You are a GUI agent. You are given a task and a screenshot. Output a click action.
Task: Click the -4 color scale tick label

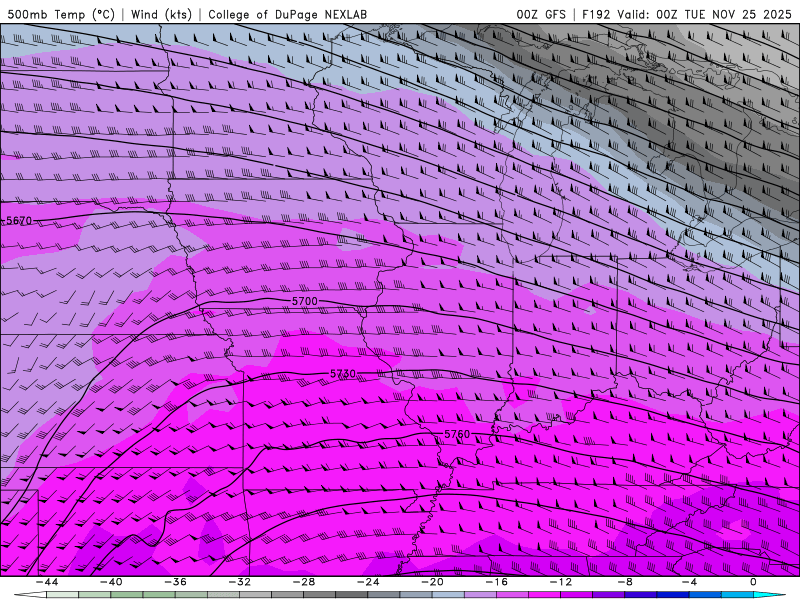[689, 582]
